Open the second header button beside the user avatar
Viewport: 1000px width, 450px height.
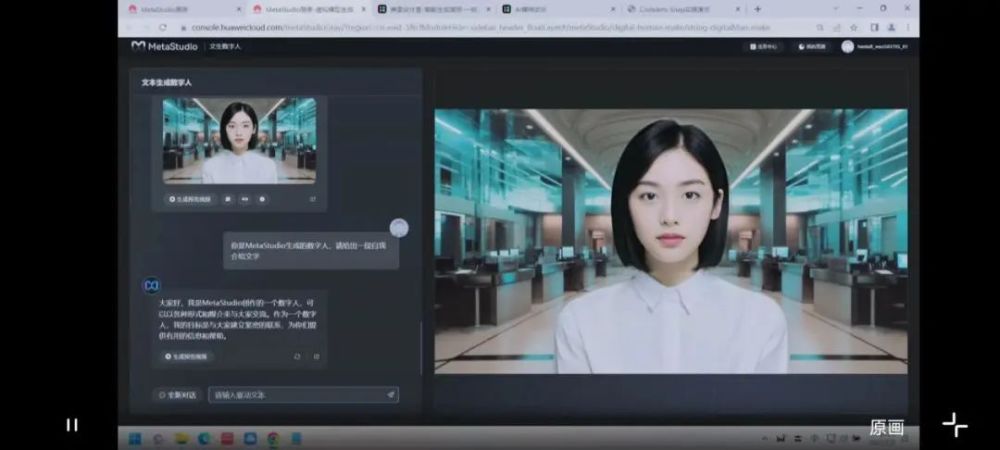[x=812, y=47]
